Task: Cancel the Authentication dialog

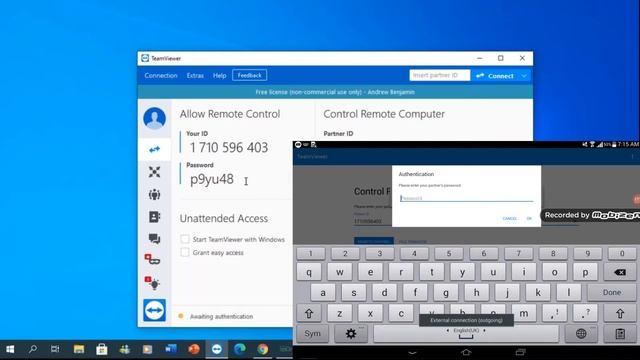Action: click(x=509, y=219)
